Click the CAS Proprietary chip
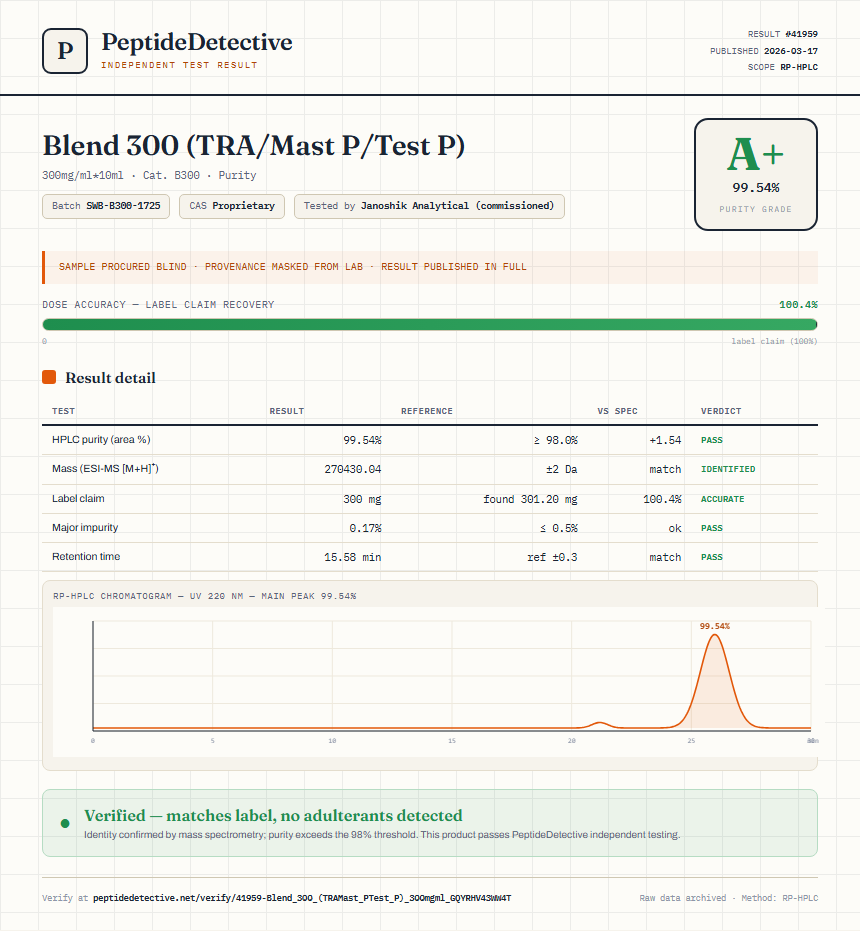Viewport: 860px width, 931px height. pos(232,206)
